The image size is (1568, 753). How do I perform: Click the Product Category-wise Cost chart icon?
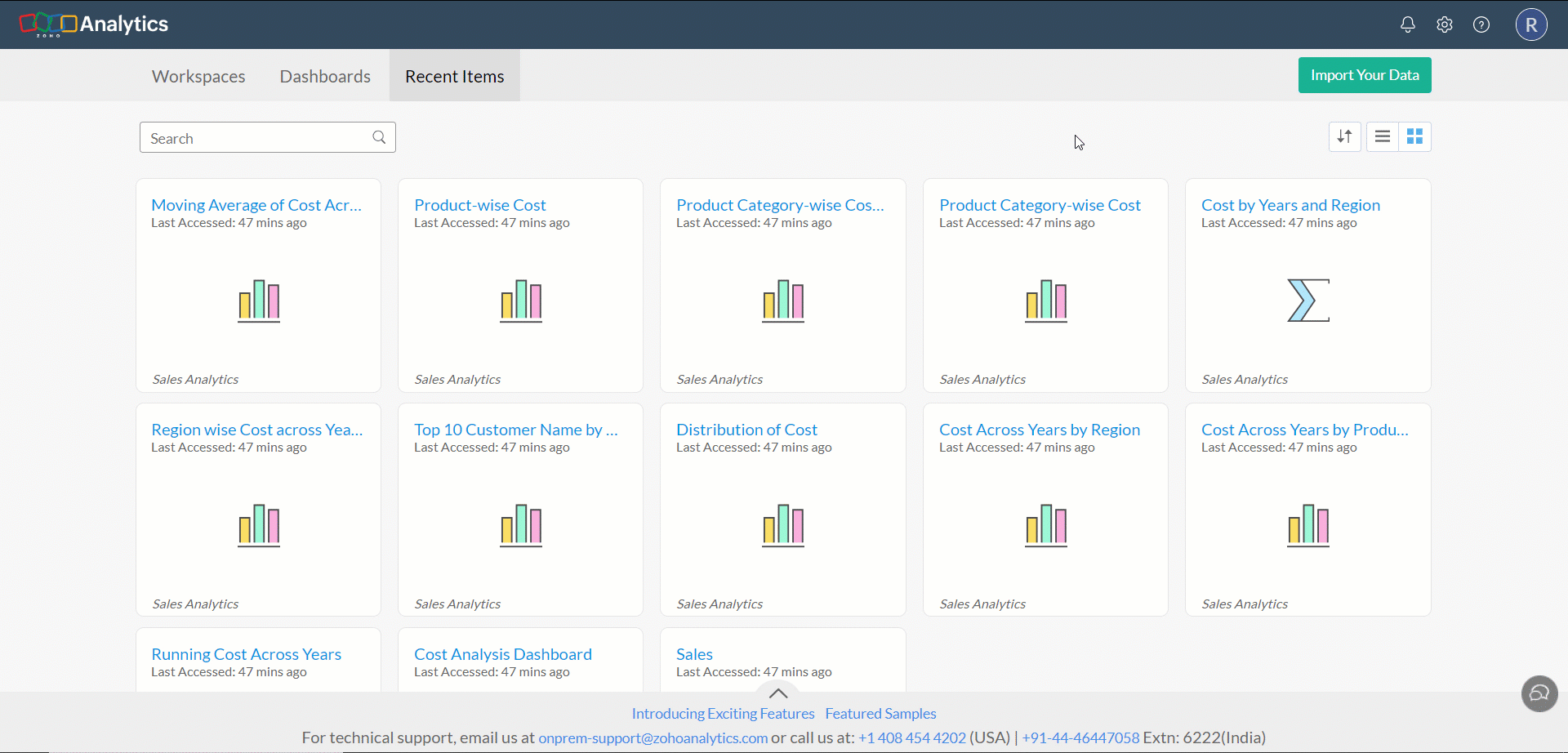click(x=1046, y=301)
